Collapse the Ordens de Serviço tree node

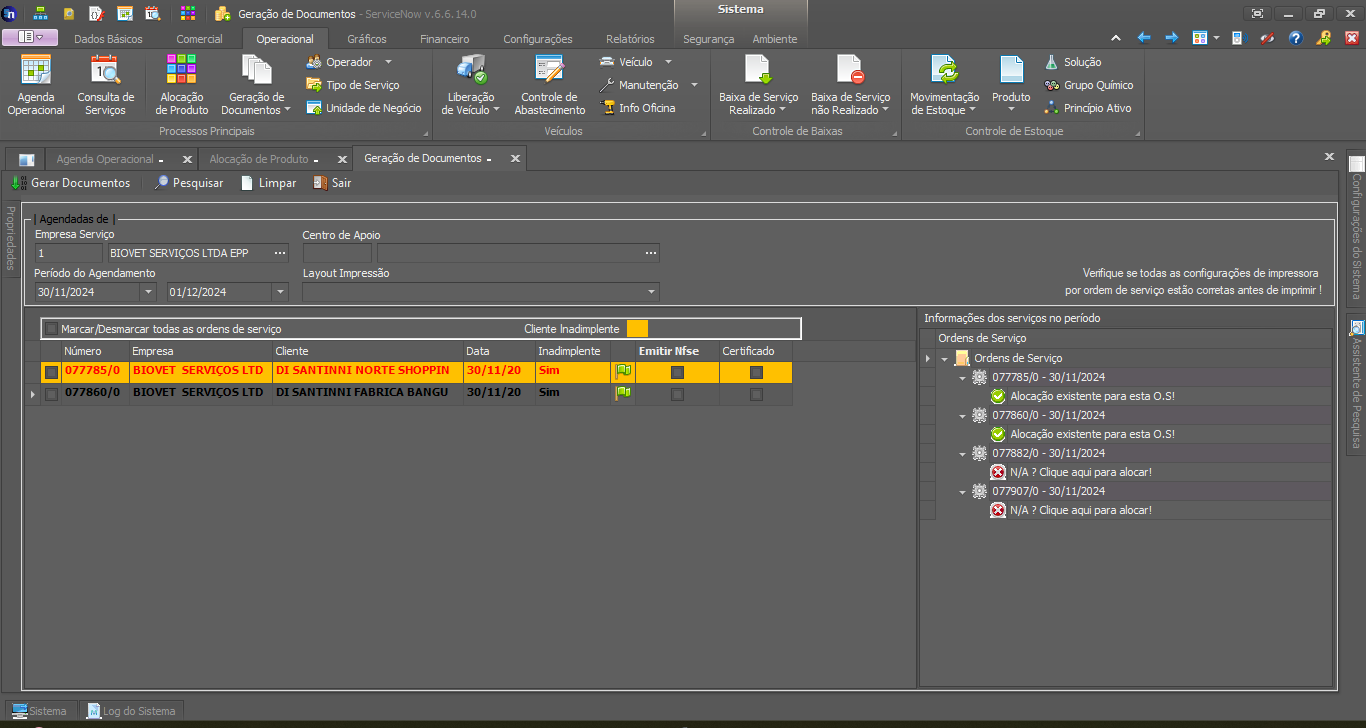point(945,358)
